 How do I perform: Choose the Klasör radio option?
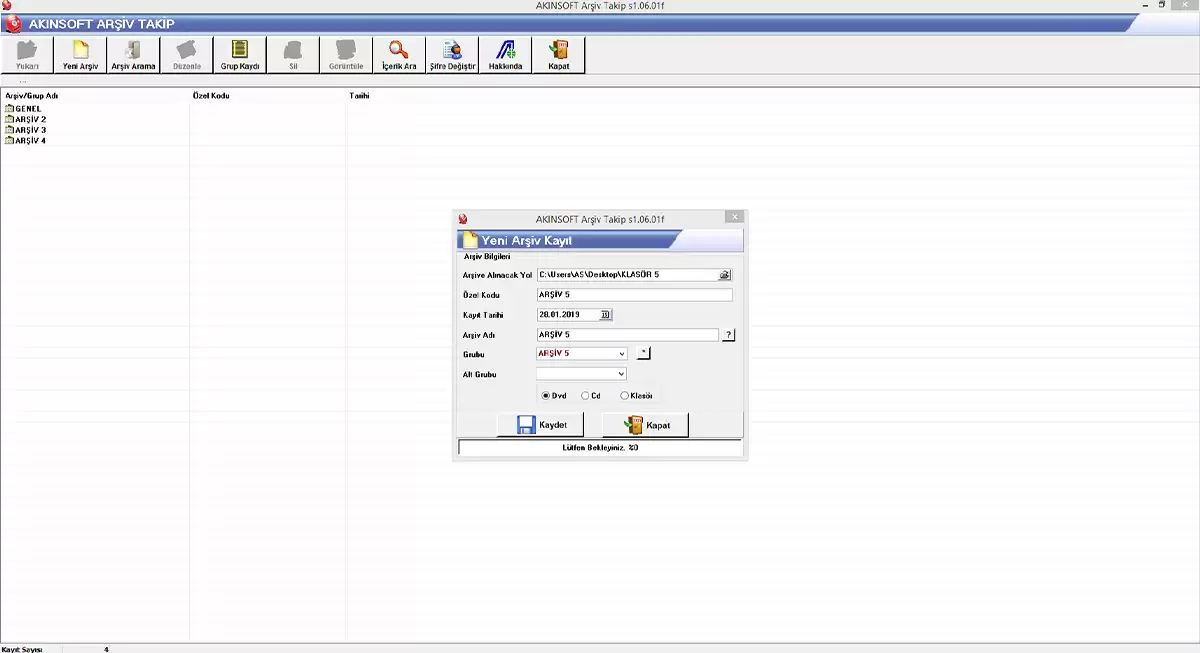[x=625, y=395]
